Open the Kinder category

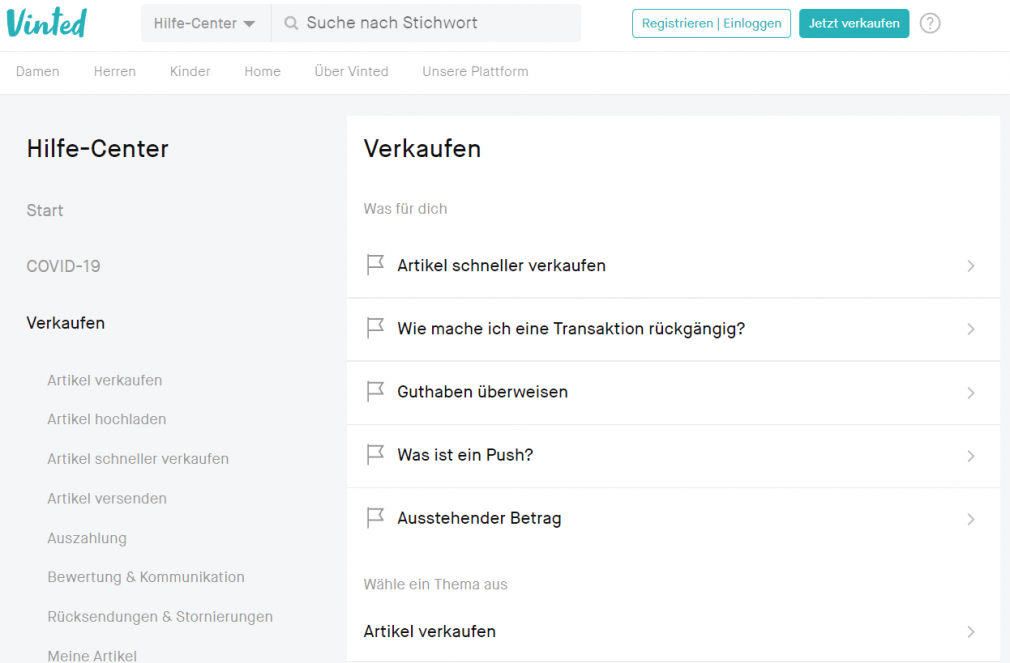point(190,72)
